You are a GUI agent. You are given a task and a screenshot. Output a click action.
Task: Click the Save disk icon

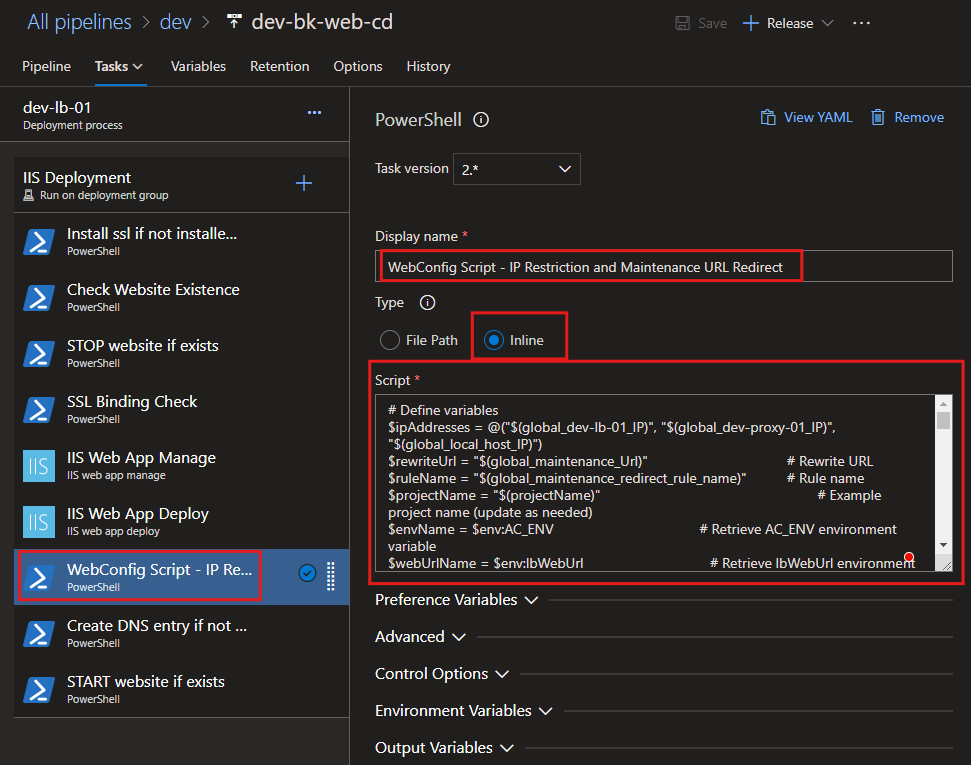pyautogui.click(x=682, y=24)
